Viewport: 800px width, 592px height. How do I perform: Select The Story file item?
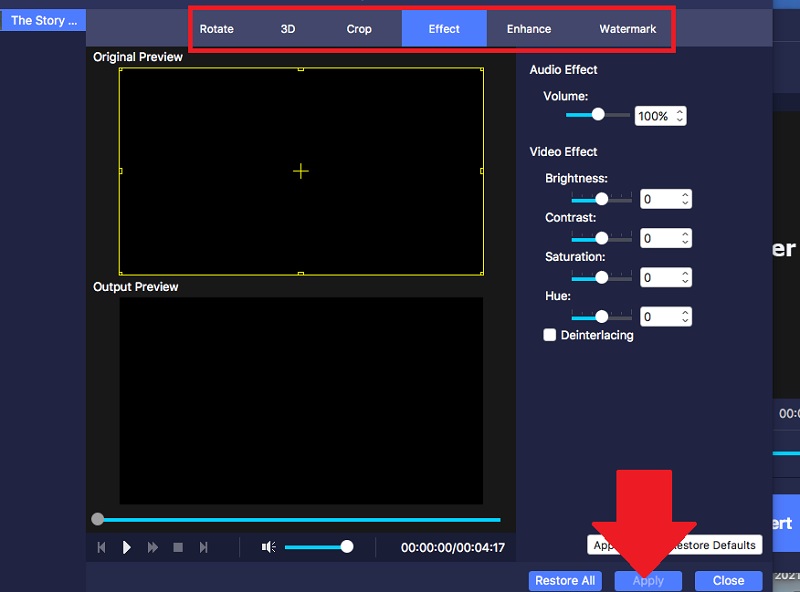43,20
